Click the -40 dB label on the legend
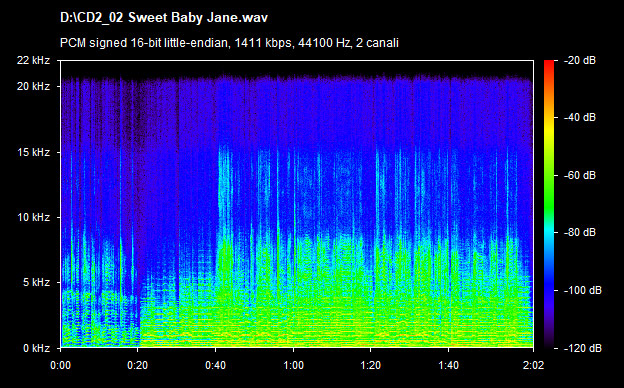This screenshot has height=388, width=624. [x=580, y=117]
